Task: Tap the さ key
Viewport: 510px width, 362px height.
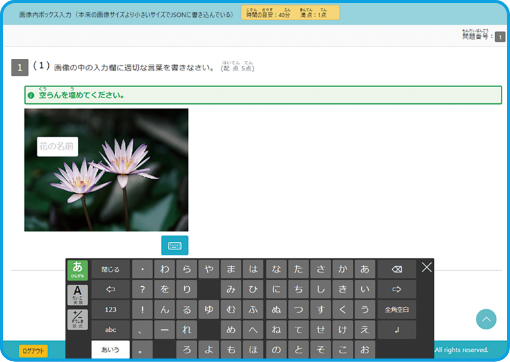Action: (320, 269)
